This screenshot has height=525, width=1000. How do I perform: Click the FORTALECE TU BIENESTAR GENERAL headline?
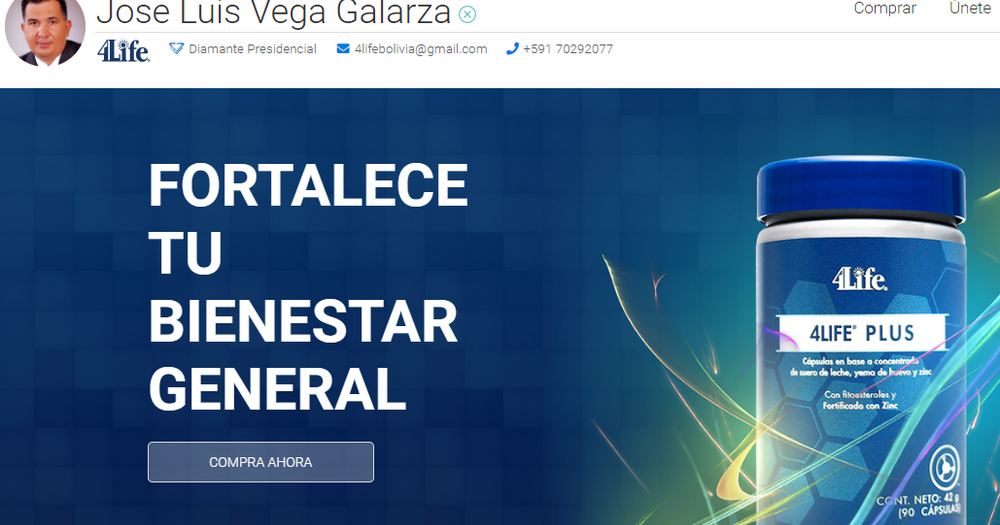[x=308, y=286]
